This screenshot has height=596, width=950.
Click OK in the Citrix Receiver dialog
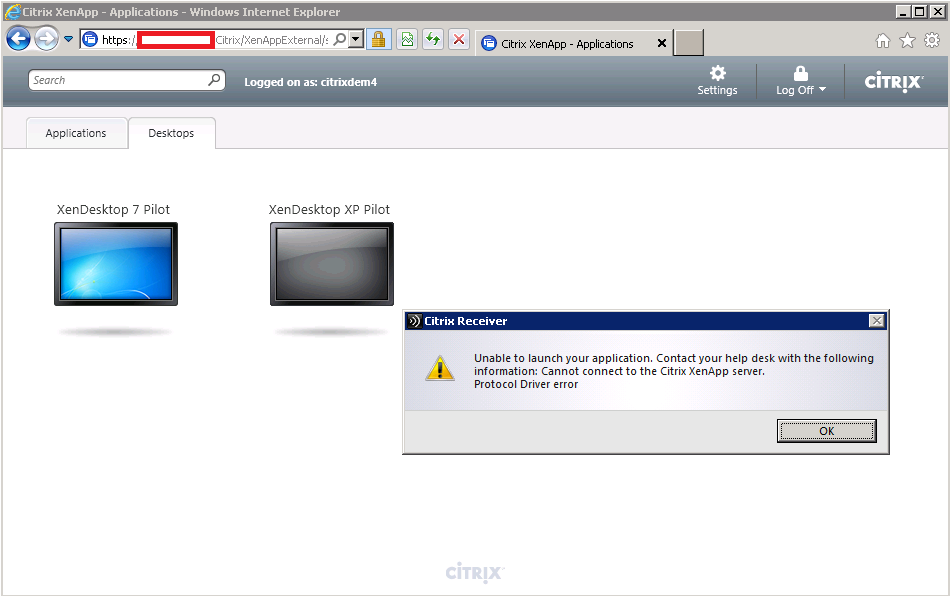point(826,431)
